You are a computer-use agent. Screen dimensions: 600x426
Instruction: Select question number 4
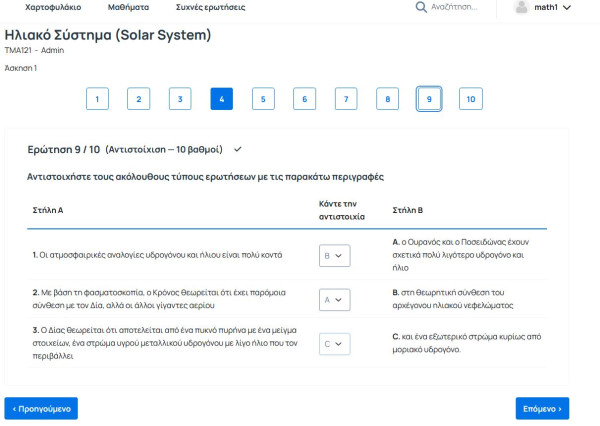pos(222,99)
